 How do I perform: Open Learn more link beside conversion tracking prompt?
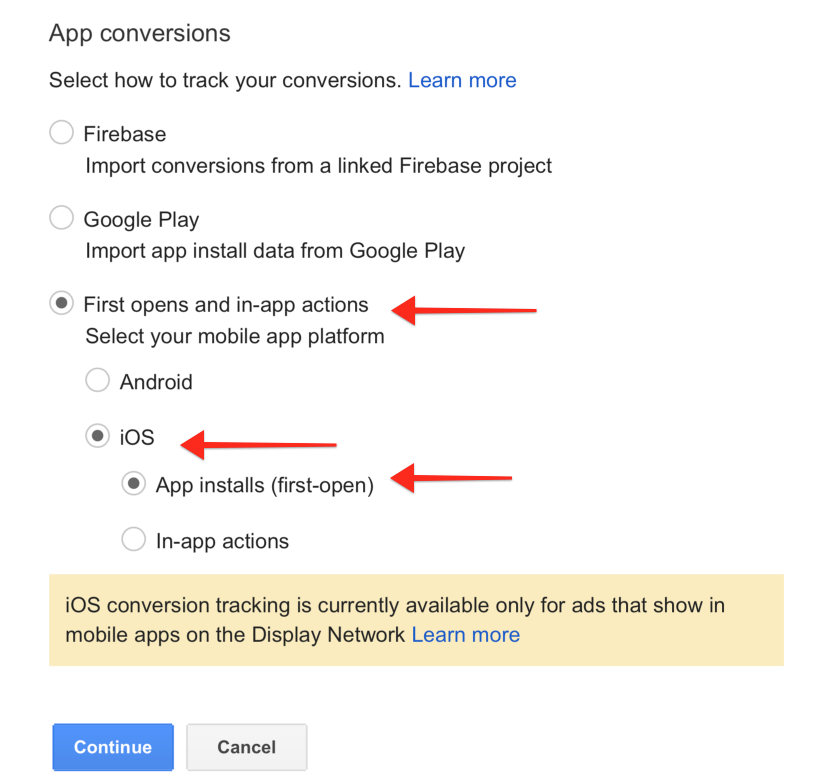click(x=462, y=80)
